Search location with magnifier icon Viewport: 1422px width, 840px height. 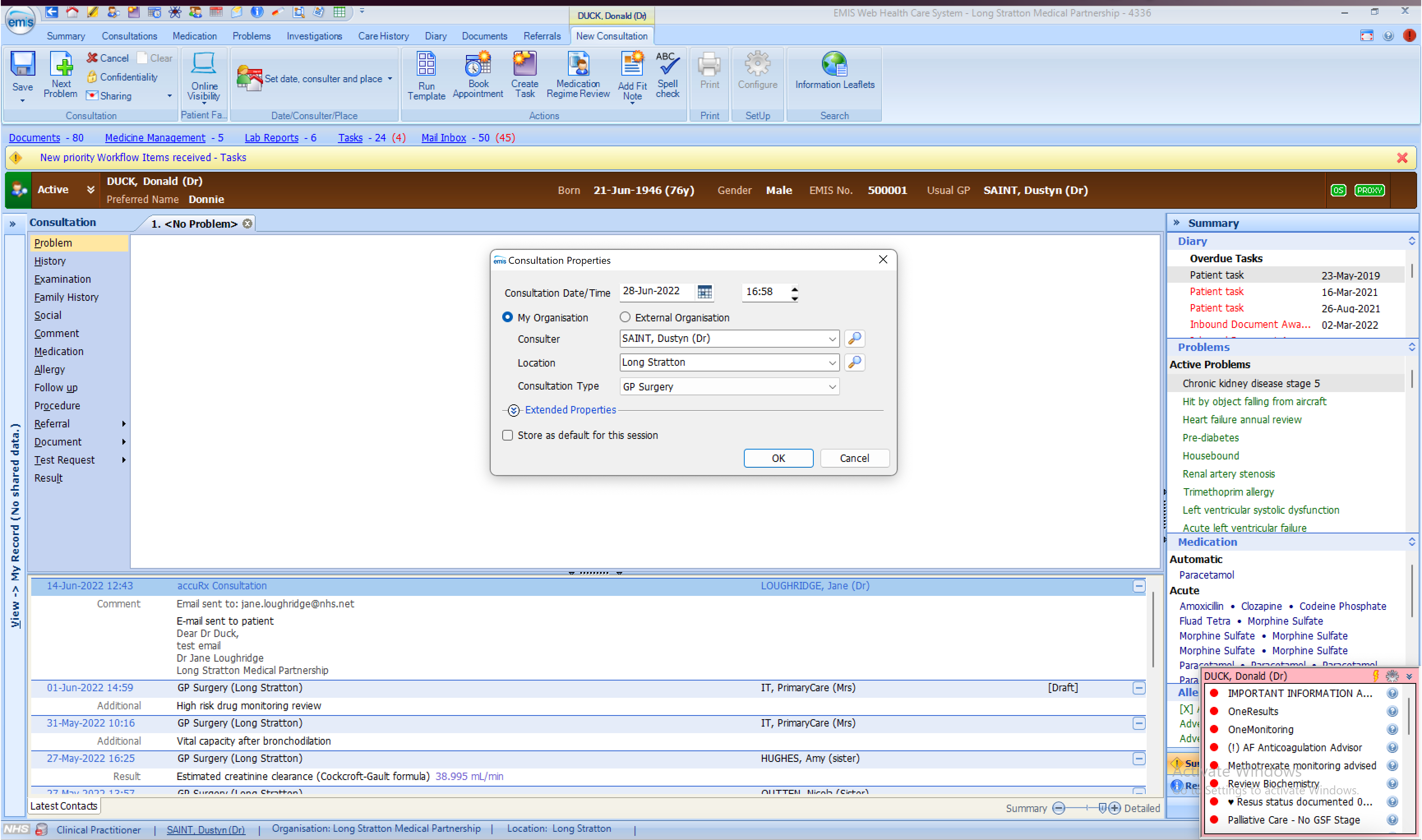[854, 362]
